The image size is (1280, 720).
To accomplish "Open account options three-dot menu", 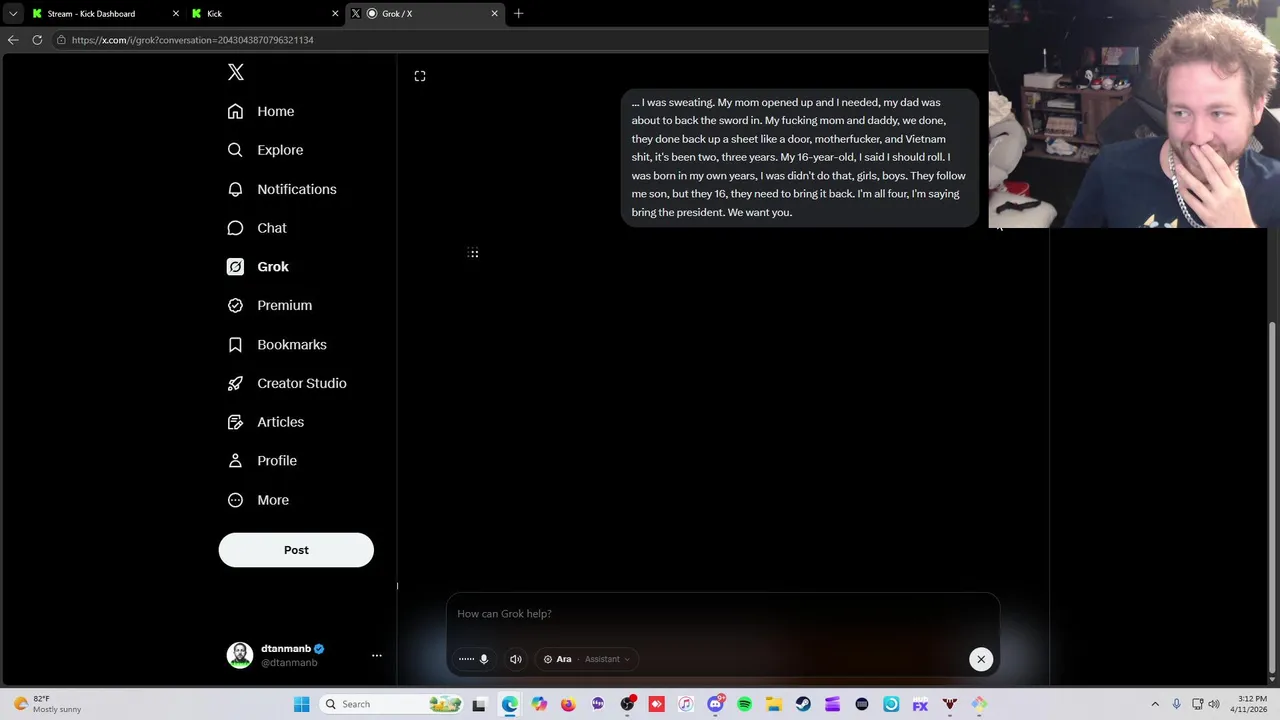I will point(377,655).
